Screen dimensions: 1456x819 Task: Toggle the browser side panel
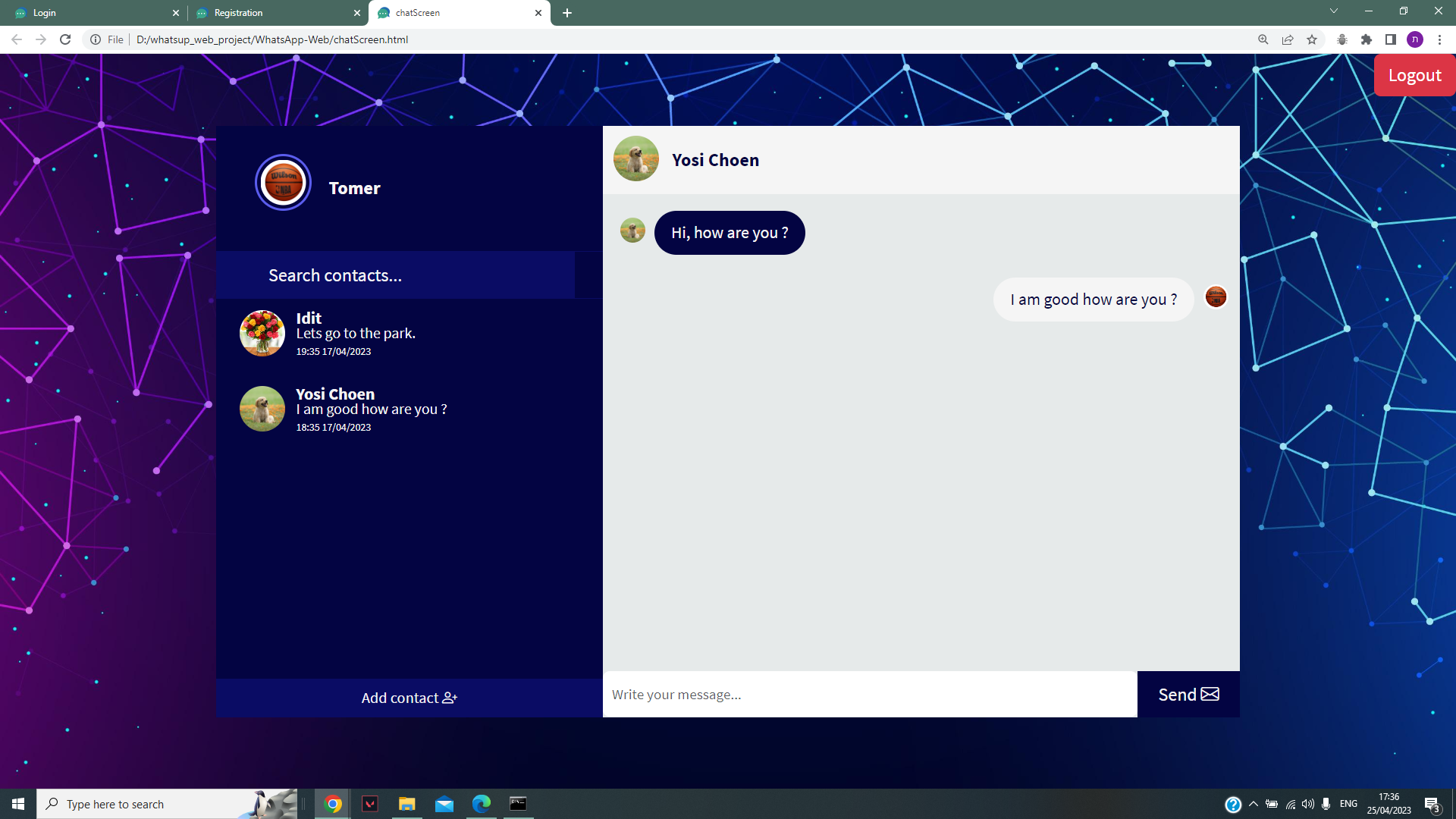tap(1391, 39)
